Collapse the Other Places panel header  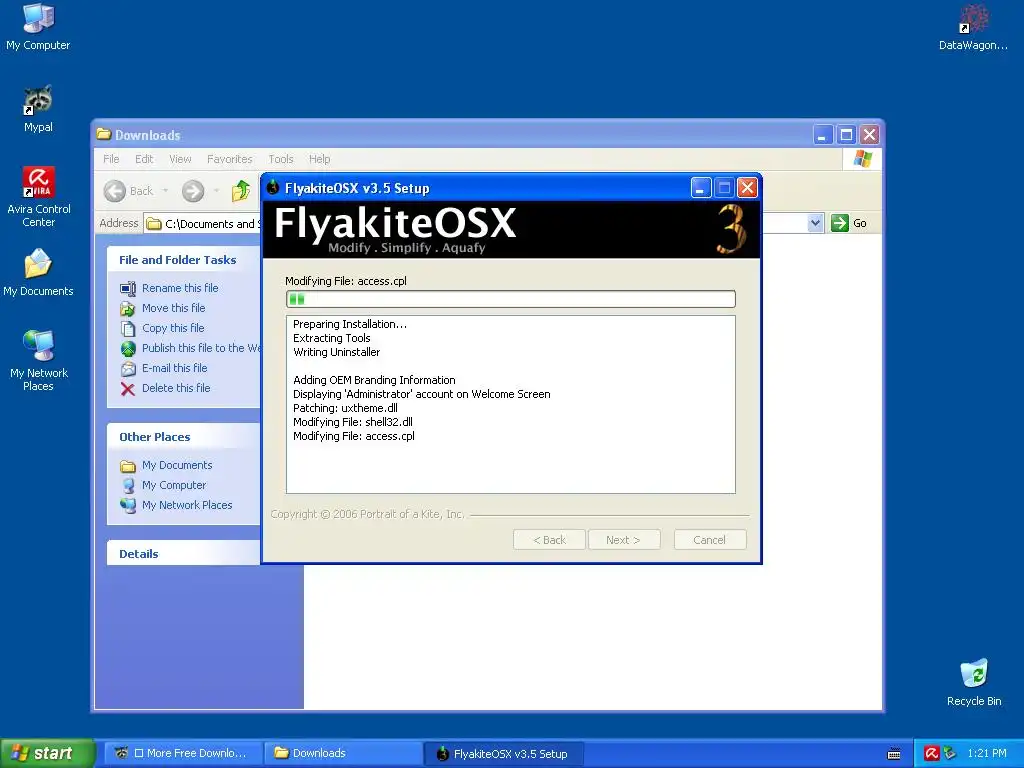click(x=184, y=437)
